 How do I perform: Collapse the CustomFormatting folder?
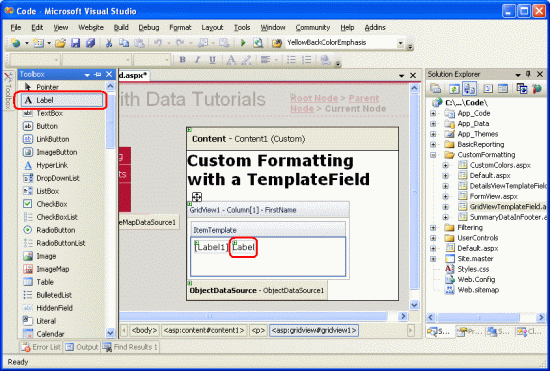pyautogui.click(x=433, y=155)
